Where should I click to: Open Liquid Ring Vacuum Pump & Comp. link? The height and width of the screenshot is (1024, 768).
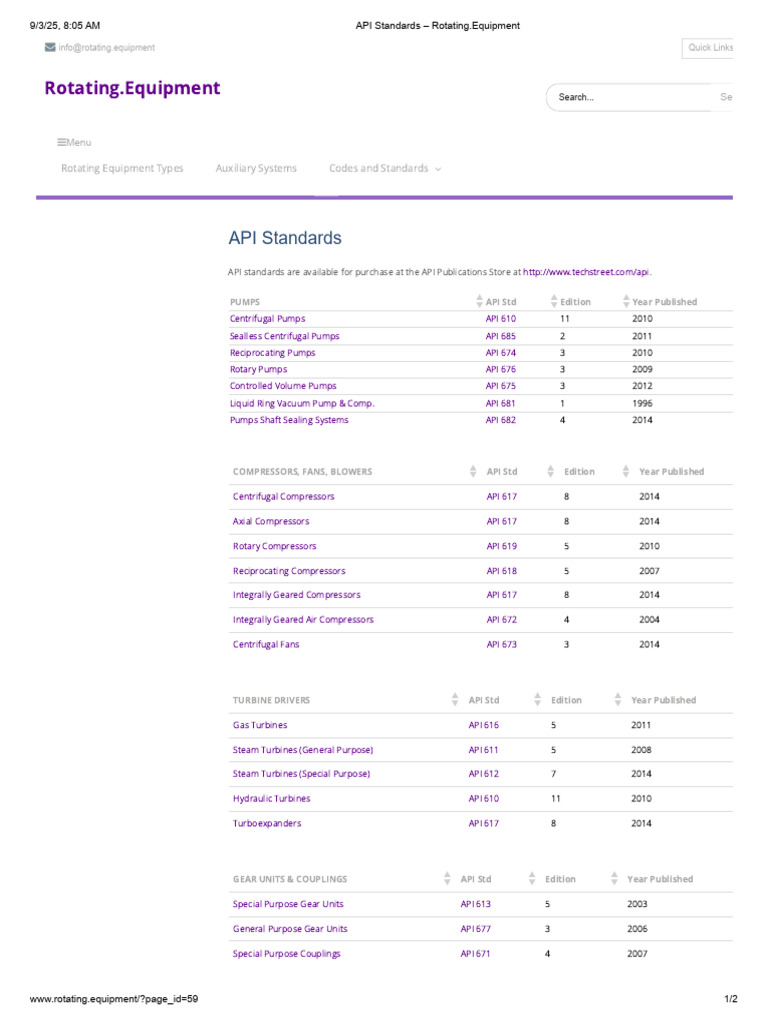point(302,404)
